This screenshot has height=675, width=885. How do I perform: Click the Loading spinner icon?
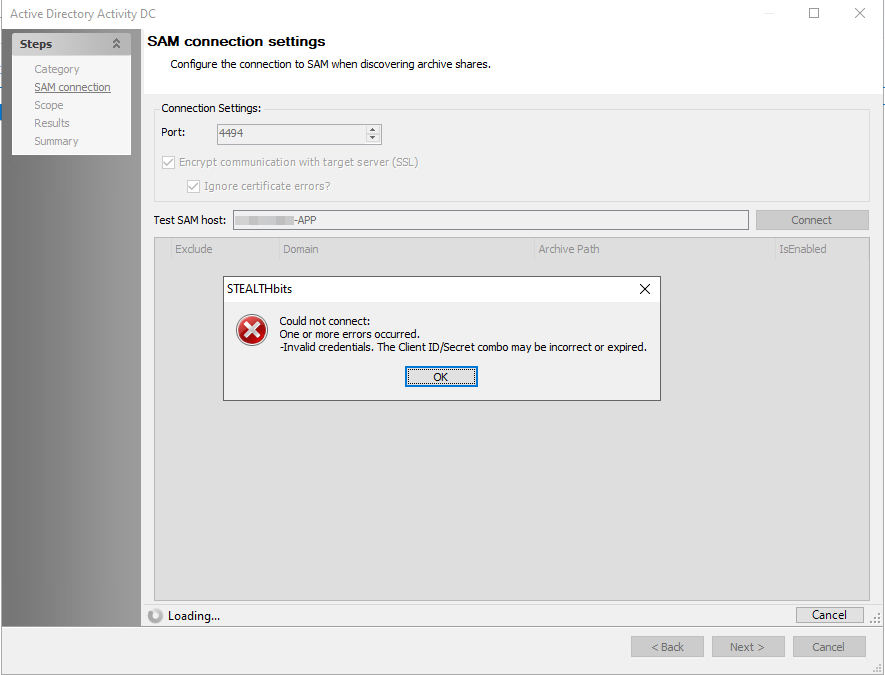(x=155, y=616)
